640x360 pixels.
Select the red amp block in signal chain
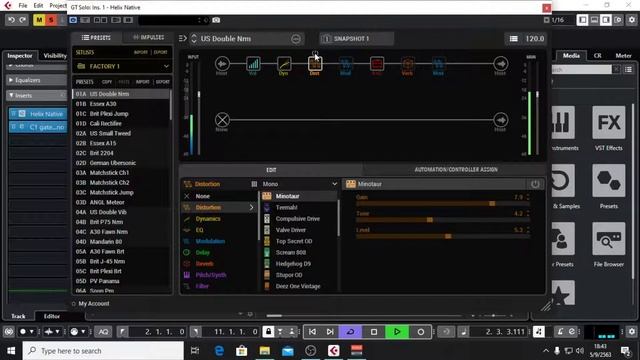pyautogui.click(x=376, y=64)
